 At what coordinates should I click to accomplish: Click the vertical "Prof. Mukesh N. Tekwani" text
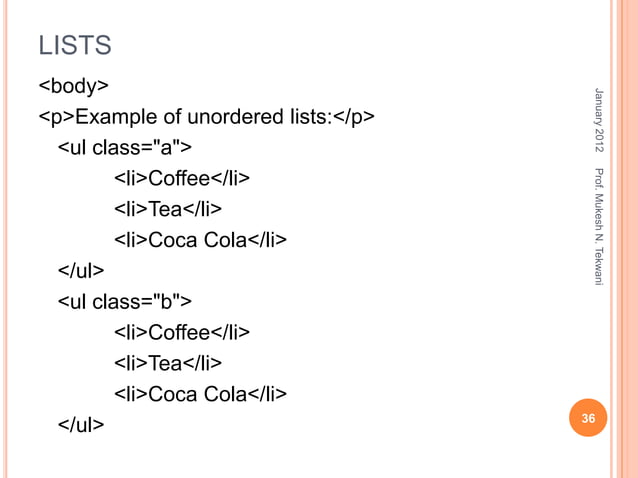pos(598,227)
